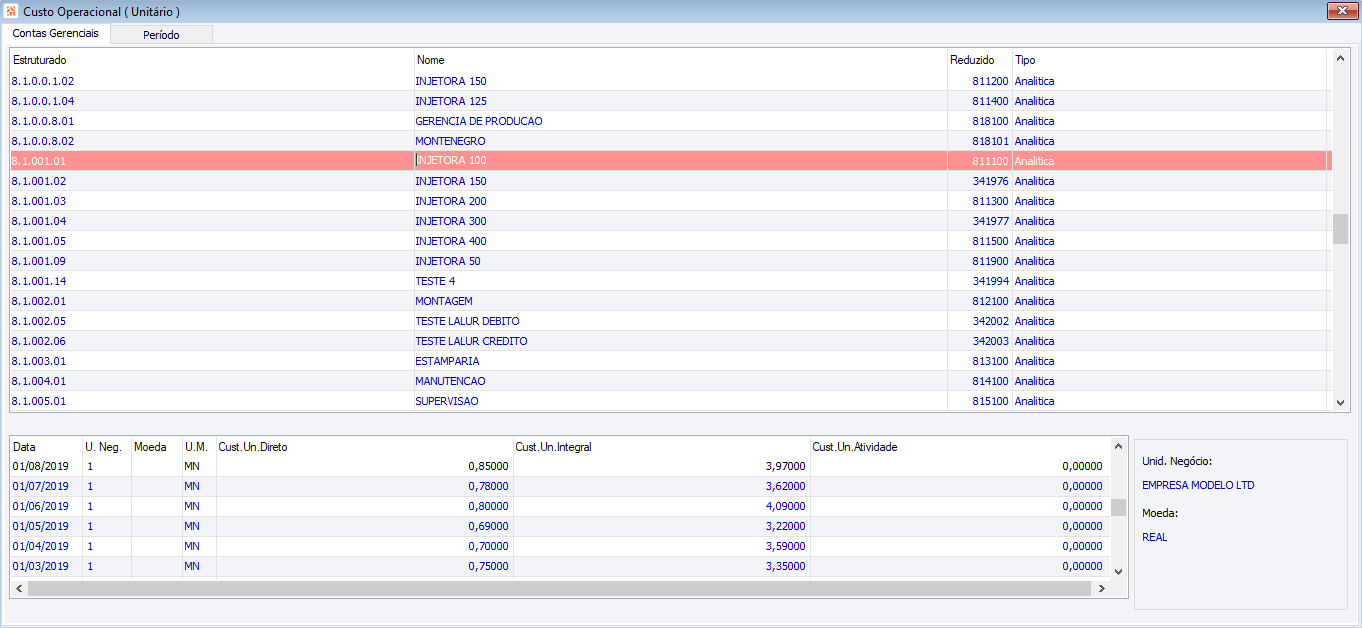Click the Cust.Un.Direto column header
The width and height of the screenshot is (1362, 628).
pos(364,447)
